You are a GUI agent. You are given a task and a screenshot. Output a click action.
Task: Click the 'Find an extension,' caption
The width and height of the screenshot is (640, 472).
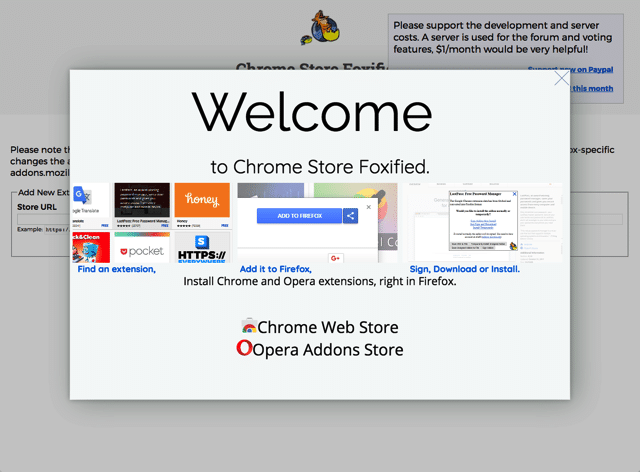[x=117, y=269]
